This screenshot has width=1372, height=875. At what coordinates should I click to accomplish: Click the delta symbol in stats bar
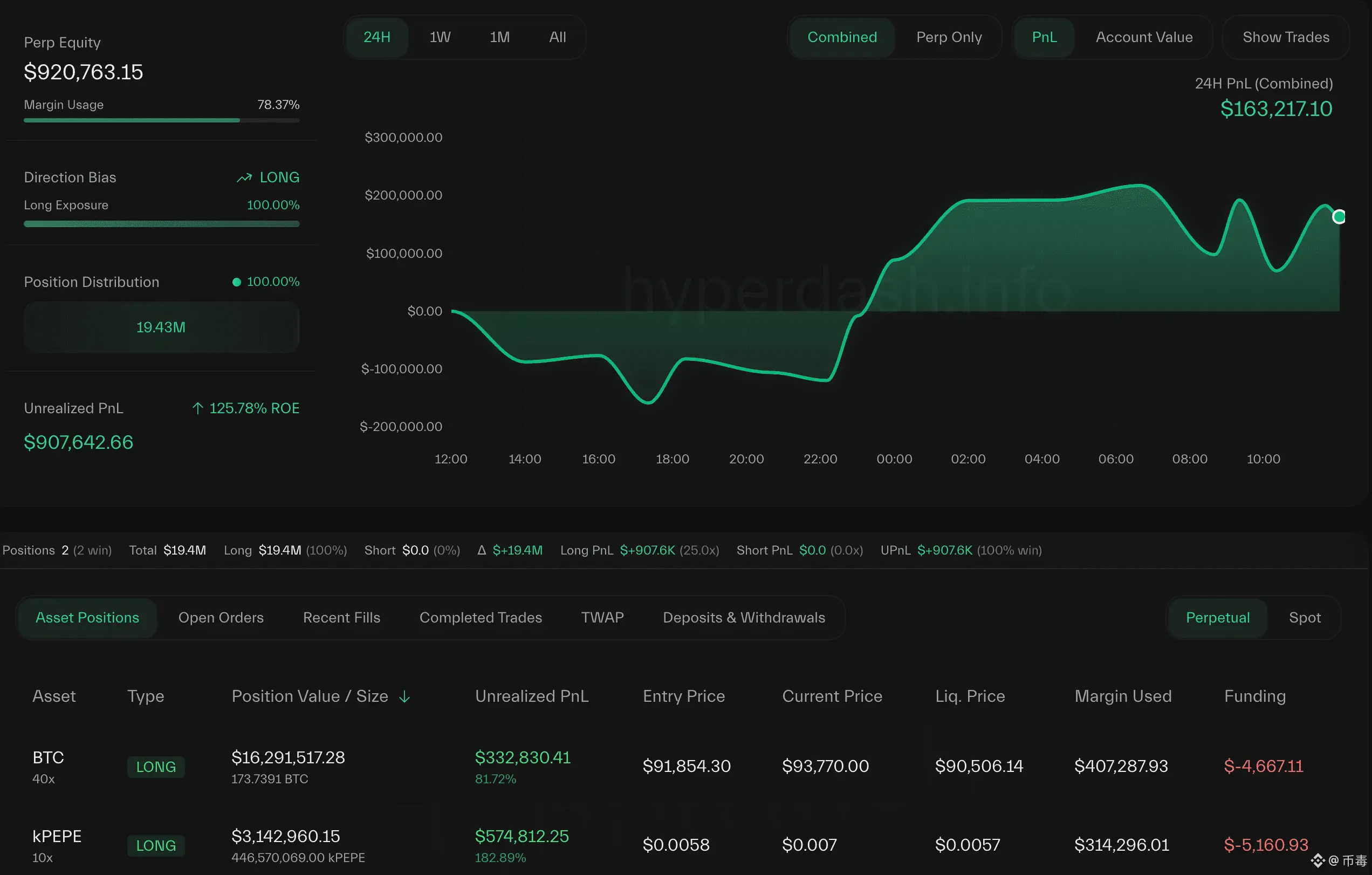[x=482, y=550]
